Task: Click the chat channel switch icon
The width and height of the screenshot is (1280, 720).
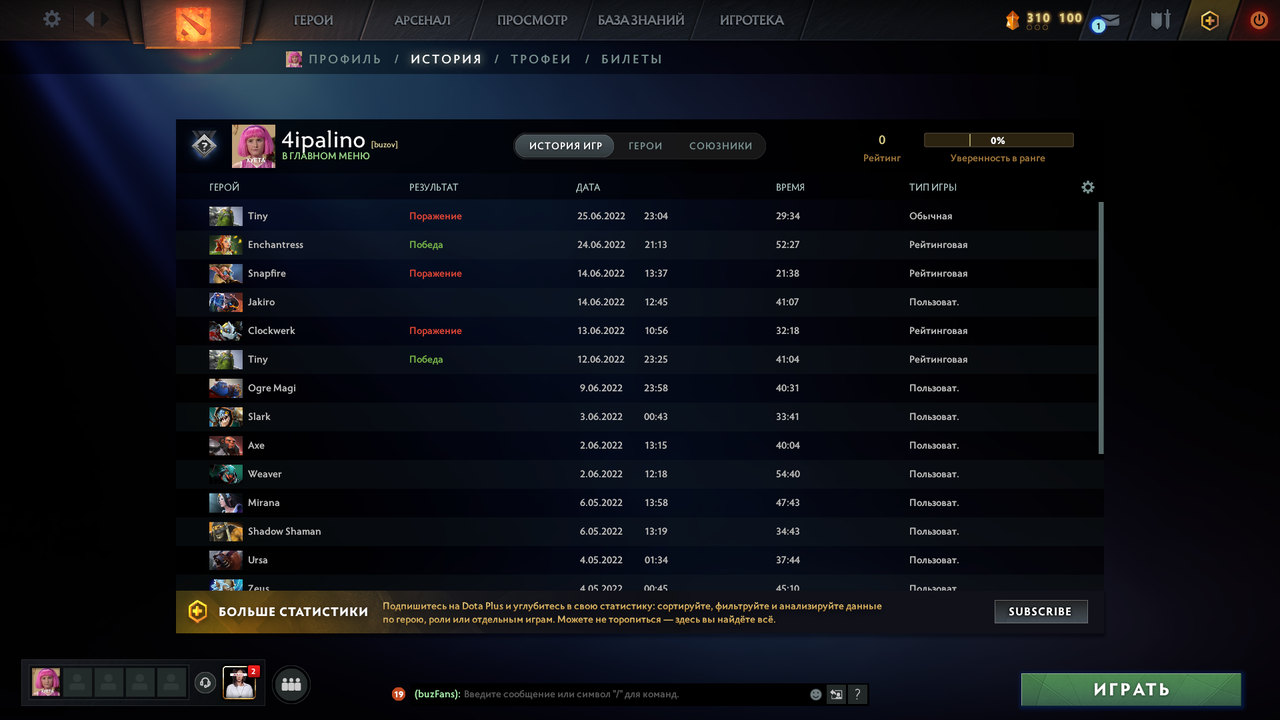Action: coord(836,694)
